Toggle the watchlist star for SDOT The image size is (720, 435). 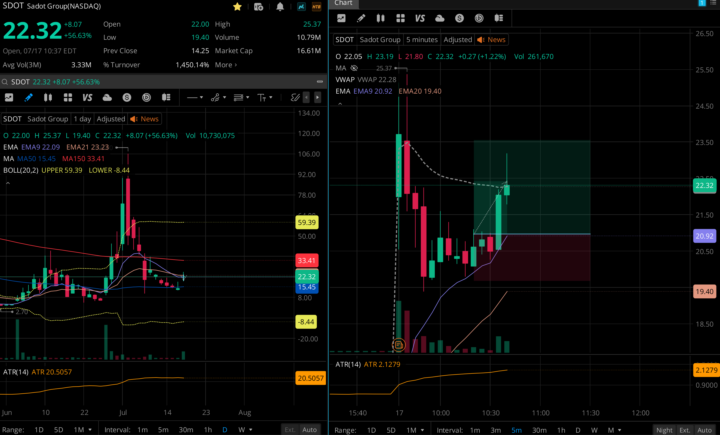coord(237,6)
